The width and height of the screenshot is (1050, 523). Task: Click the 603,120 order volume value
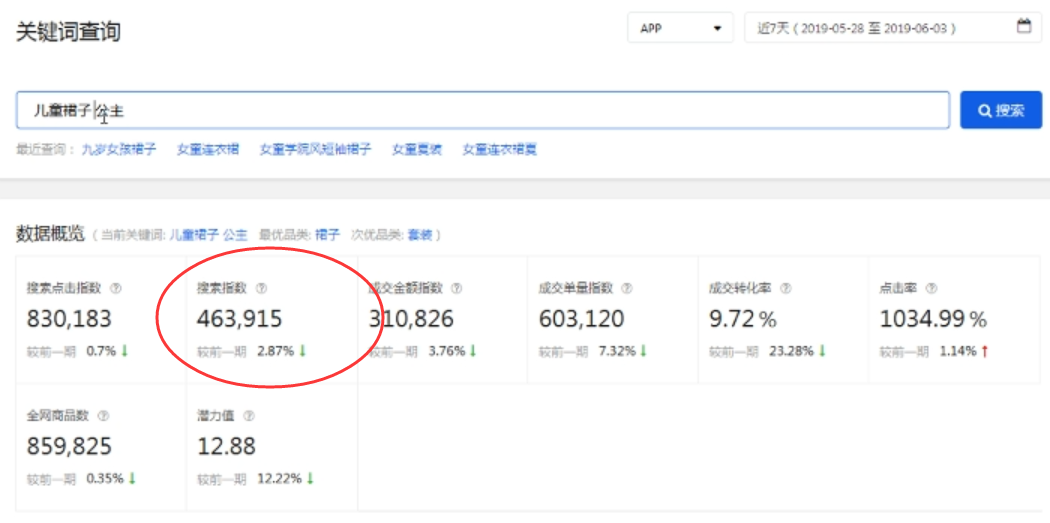(581, 319)
